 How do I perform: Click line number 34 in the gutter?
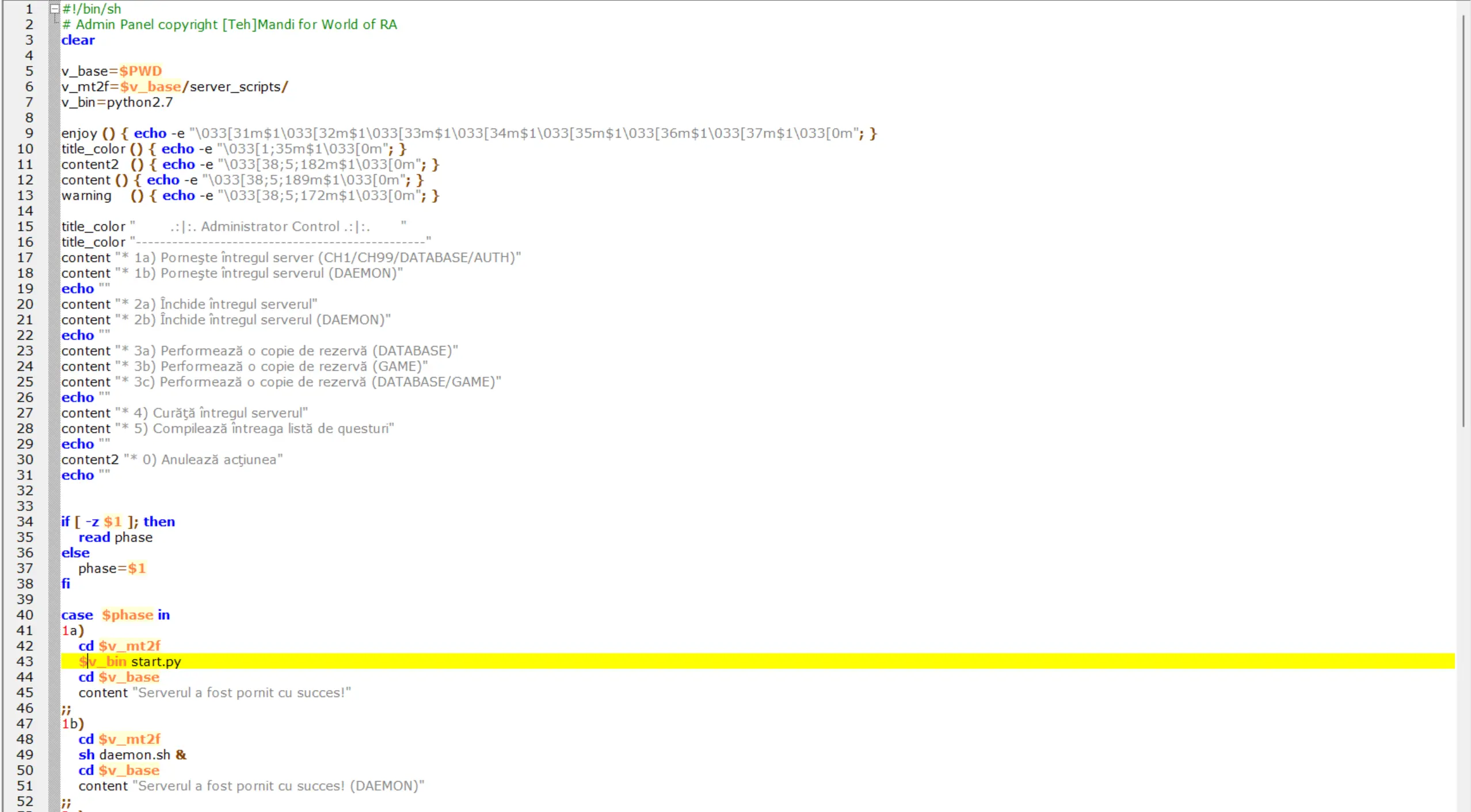click(25, 521)
